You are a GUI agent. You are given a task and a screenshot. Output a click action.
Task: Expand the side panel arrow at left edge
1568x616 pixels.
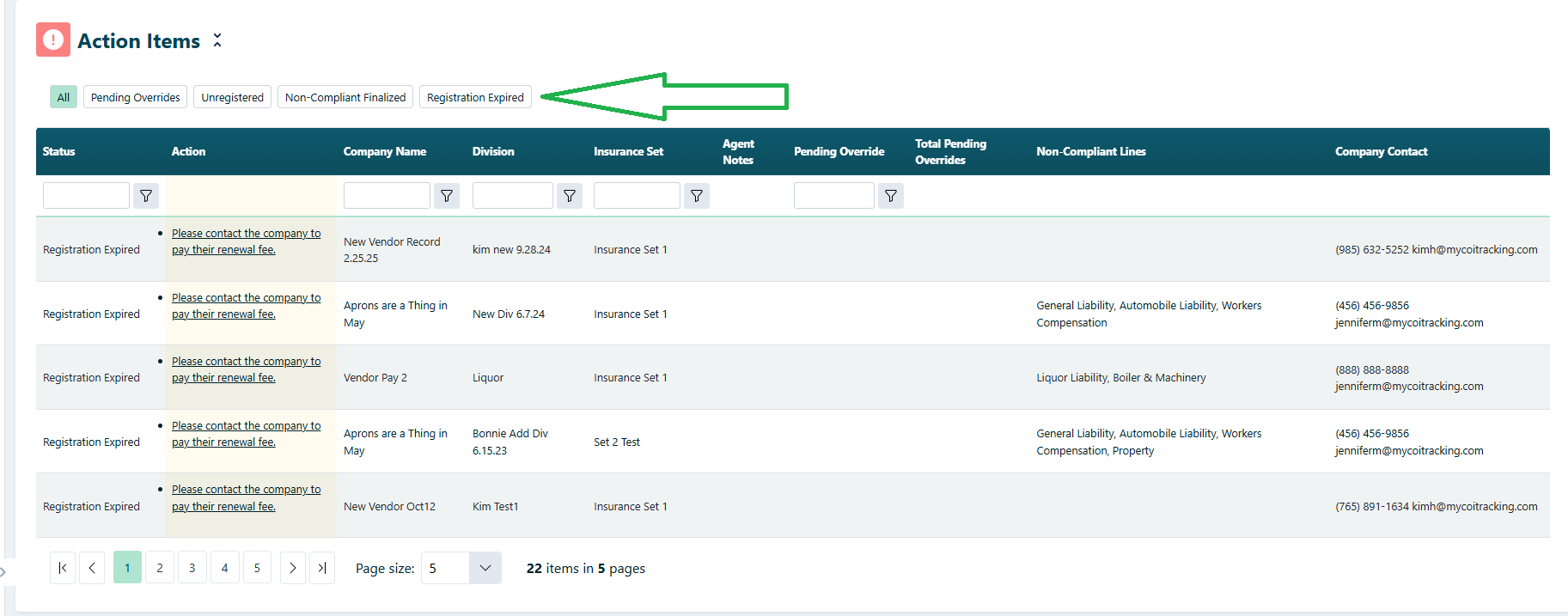pyautogui.click(x=3, y=570)
